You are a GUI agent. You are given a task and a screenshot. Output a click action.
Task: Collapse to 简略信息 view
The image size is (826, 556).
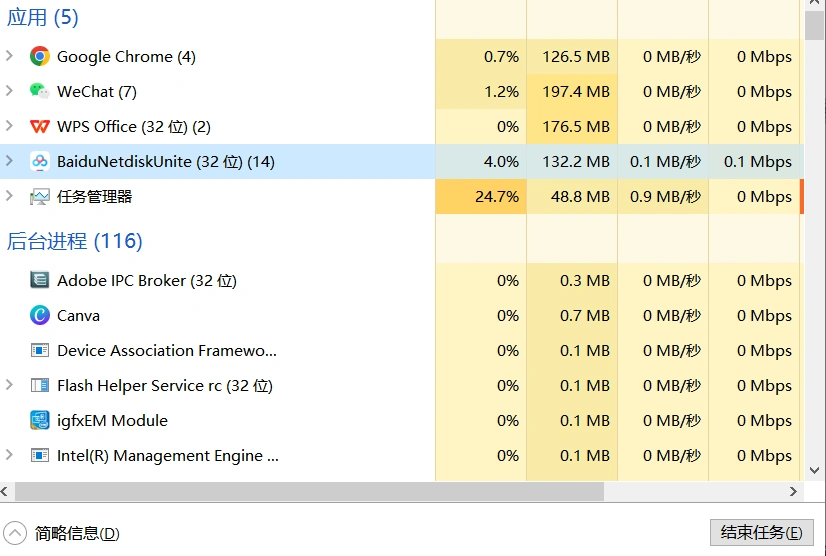click(16, 534)
